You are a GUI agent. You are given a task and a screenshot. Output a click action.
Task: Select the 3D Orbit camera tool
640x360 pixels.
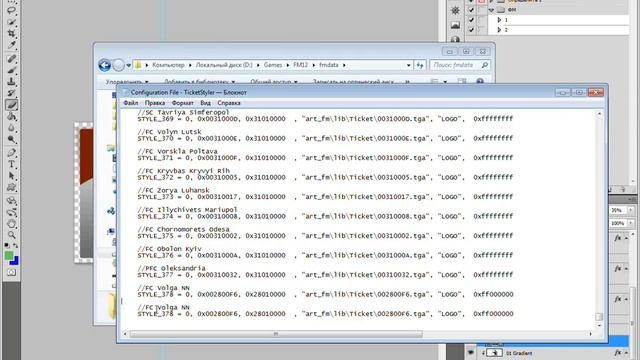pos(11,212)
